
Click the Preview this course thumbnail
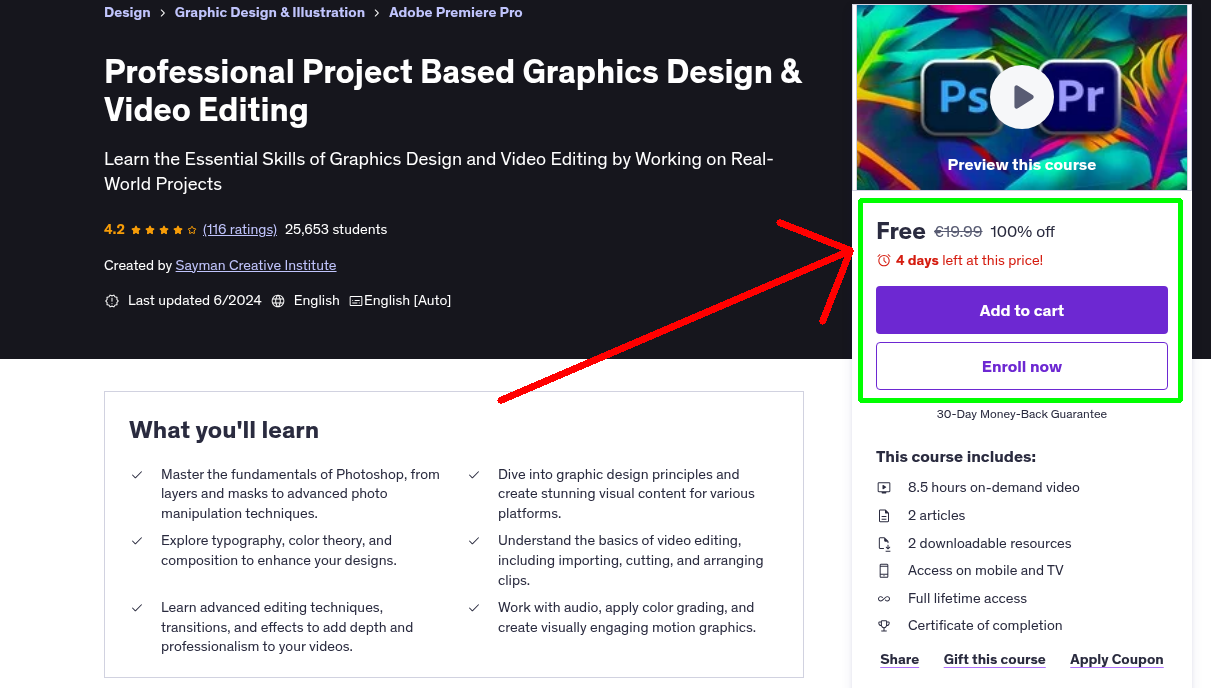point(1022,98)
